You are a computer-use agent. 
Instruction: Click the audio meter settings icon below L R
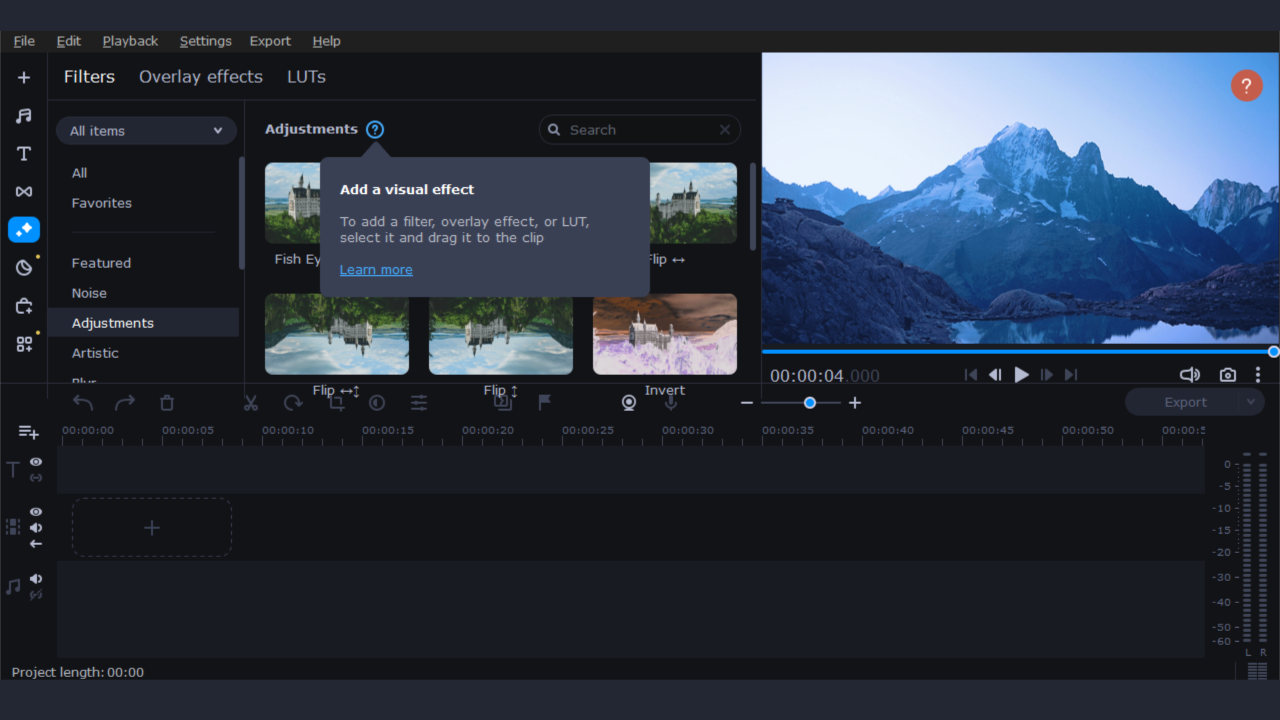(x=1257, y=671)
